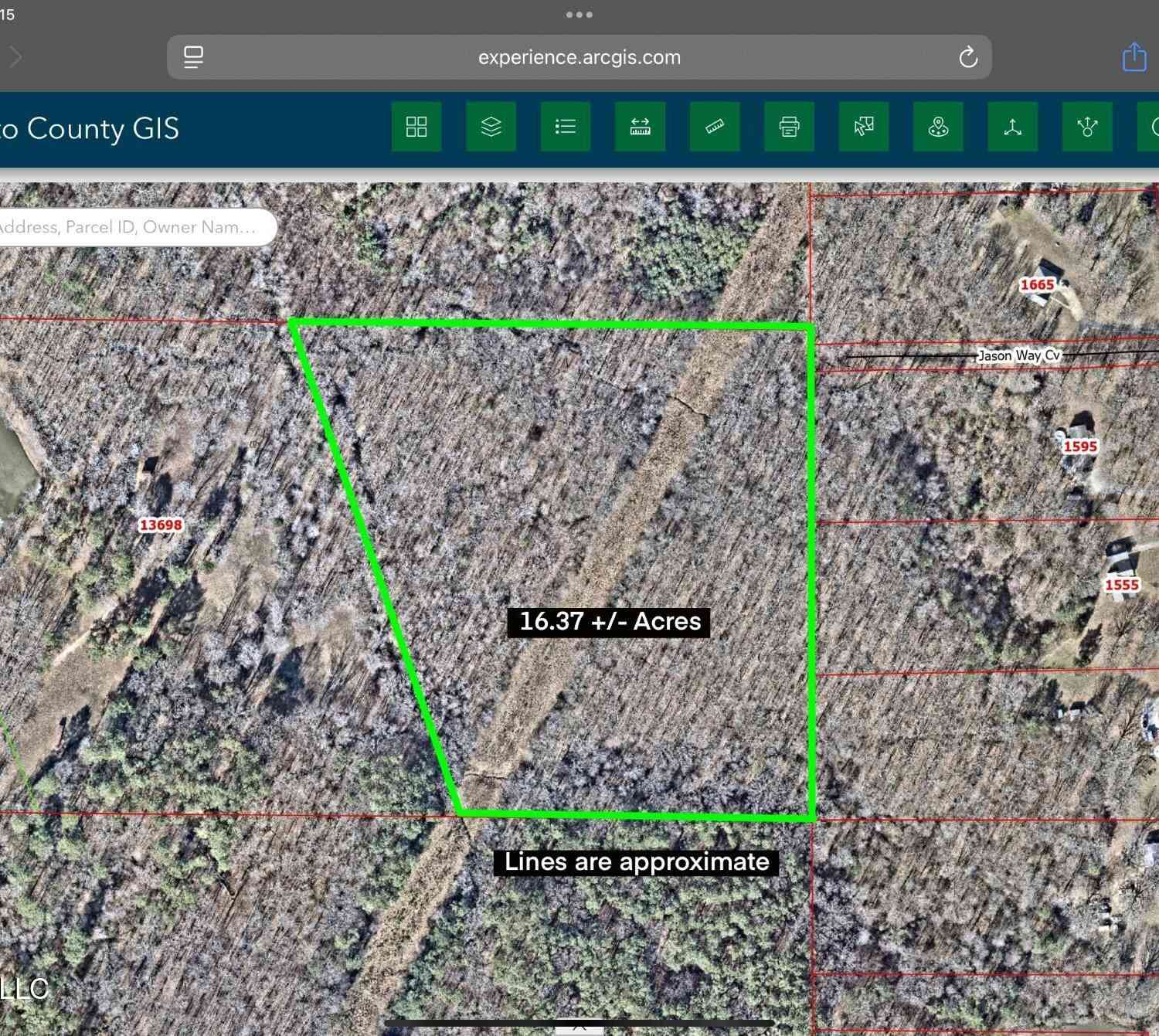
Task: Reload the page in the browser
Action: [968, 57]
